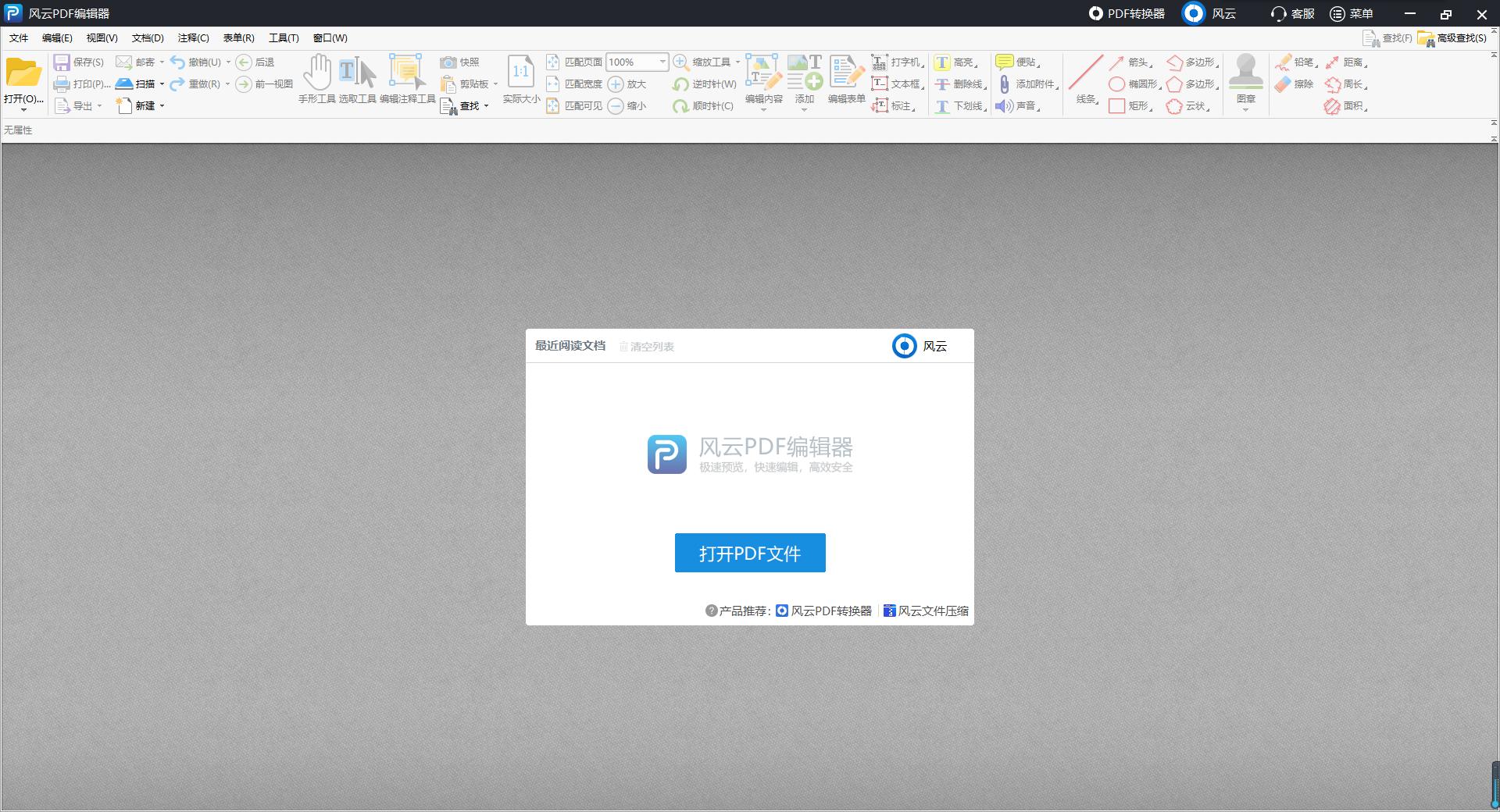This screenshot has height=812, width=1500.
Task: Click the Back (后退) navigation arrow
Action: [x=244, y=62]
